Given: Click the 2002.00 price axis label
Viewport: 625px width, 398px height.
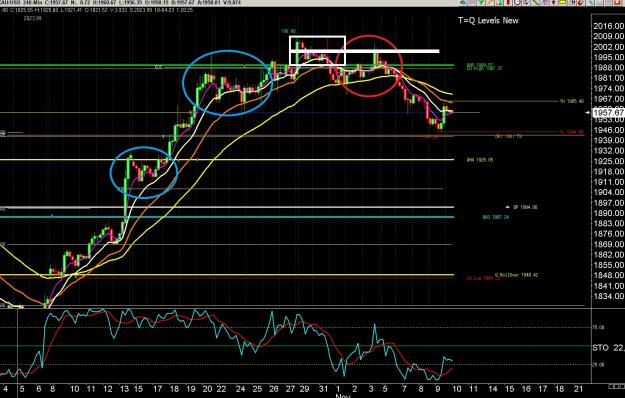Looking at the screenshot, I should pos(608,47).
